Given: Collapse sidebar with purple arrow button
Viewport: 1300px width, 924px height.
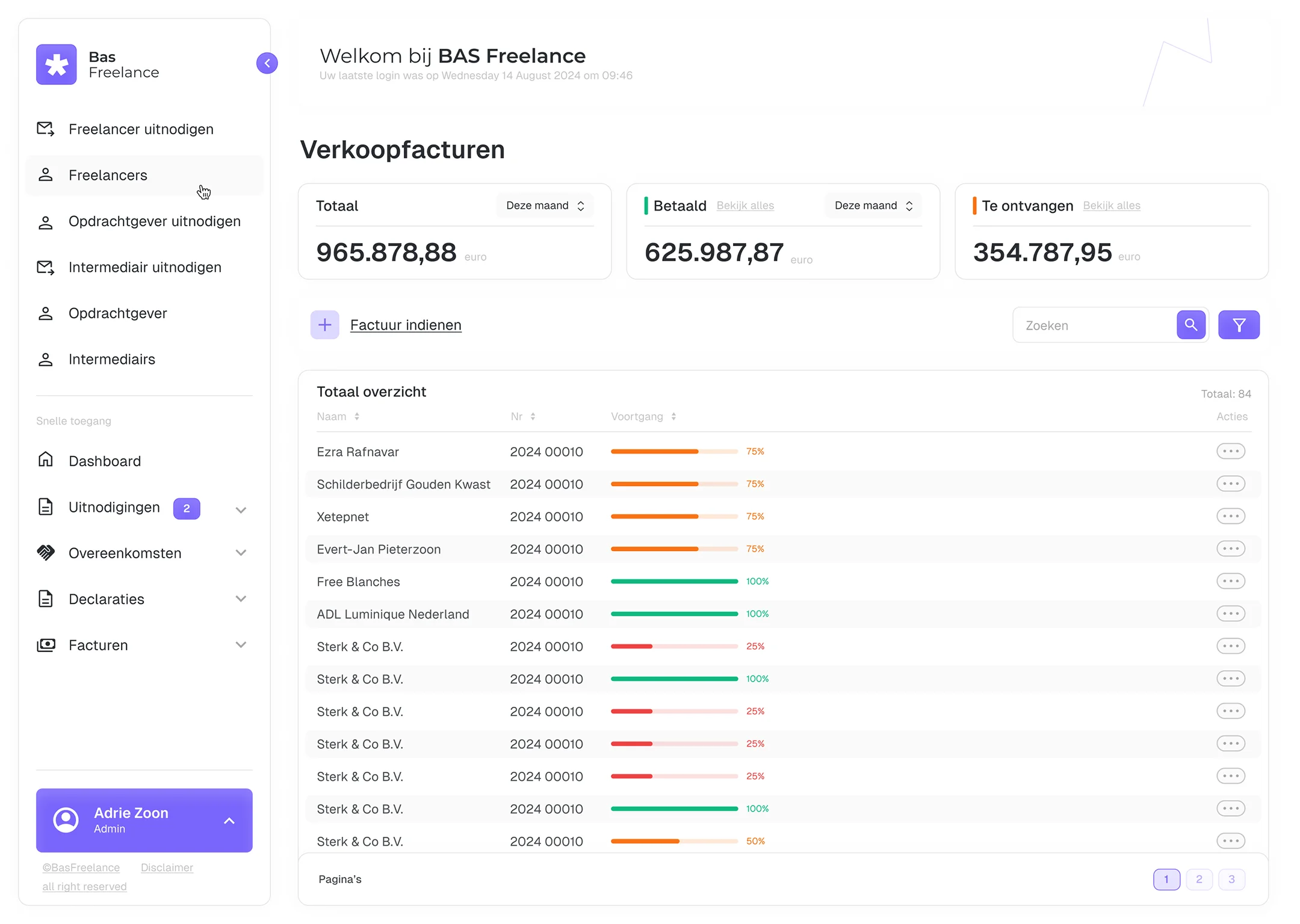Looking at the screenshot, I should [267, 63].
